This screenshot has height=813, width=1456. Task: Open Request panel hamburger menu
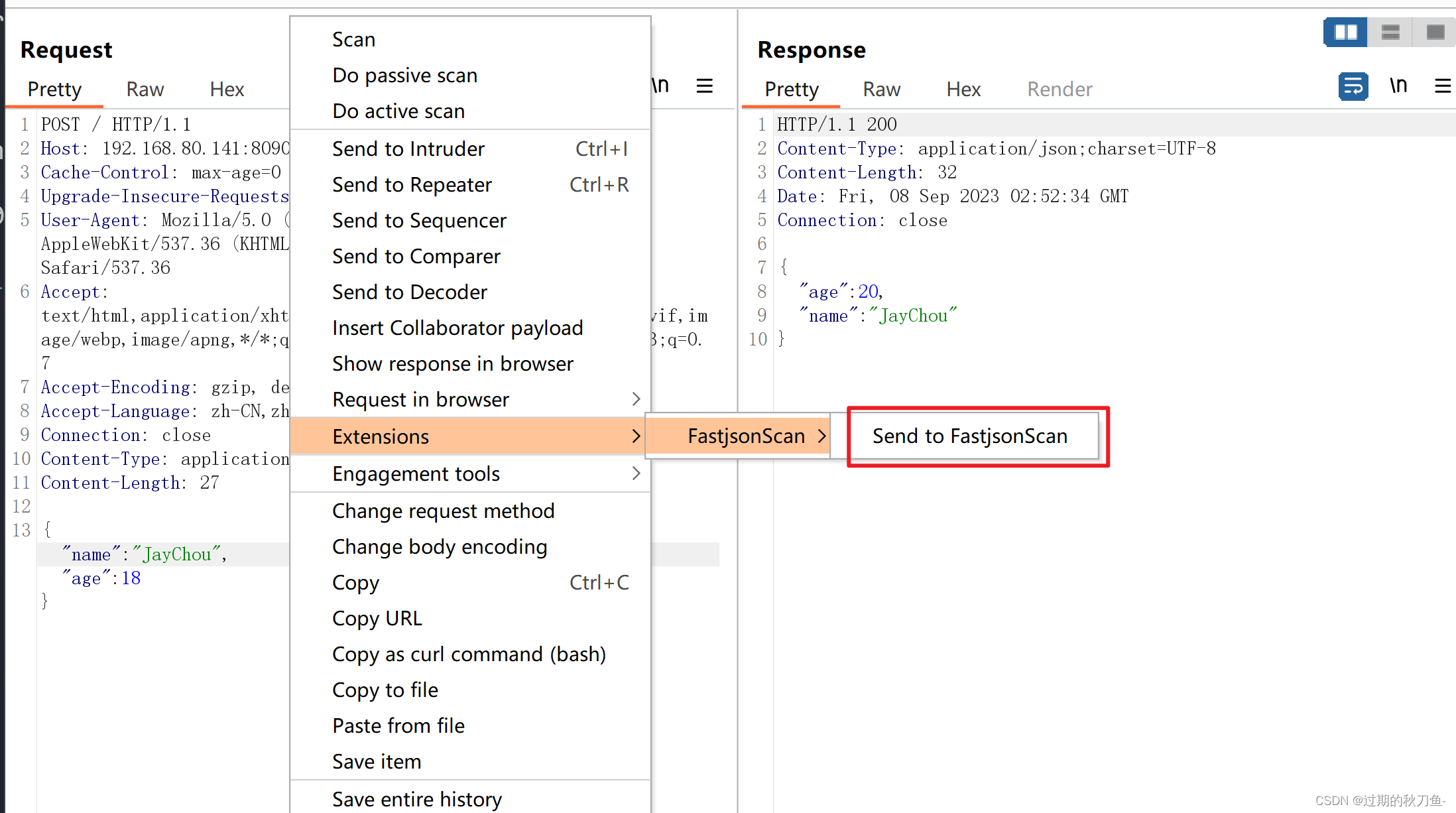tap(704, 86)
